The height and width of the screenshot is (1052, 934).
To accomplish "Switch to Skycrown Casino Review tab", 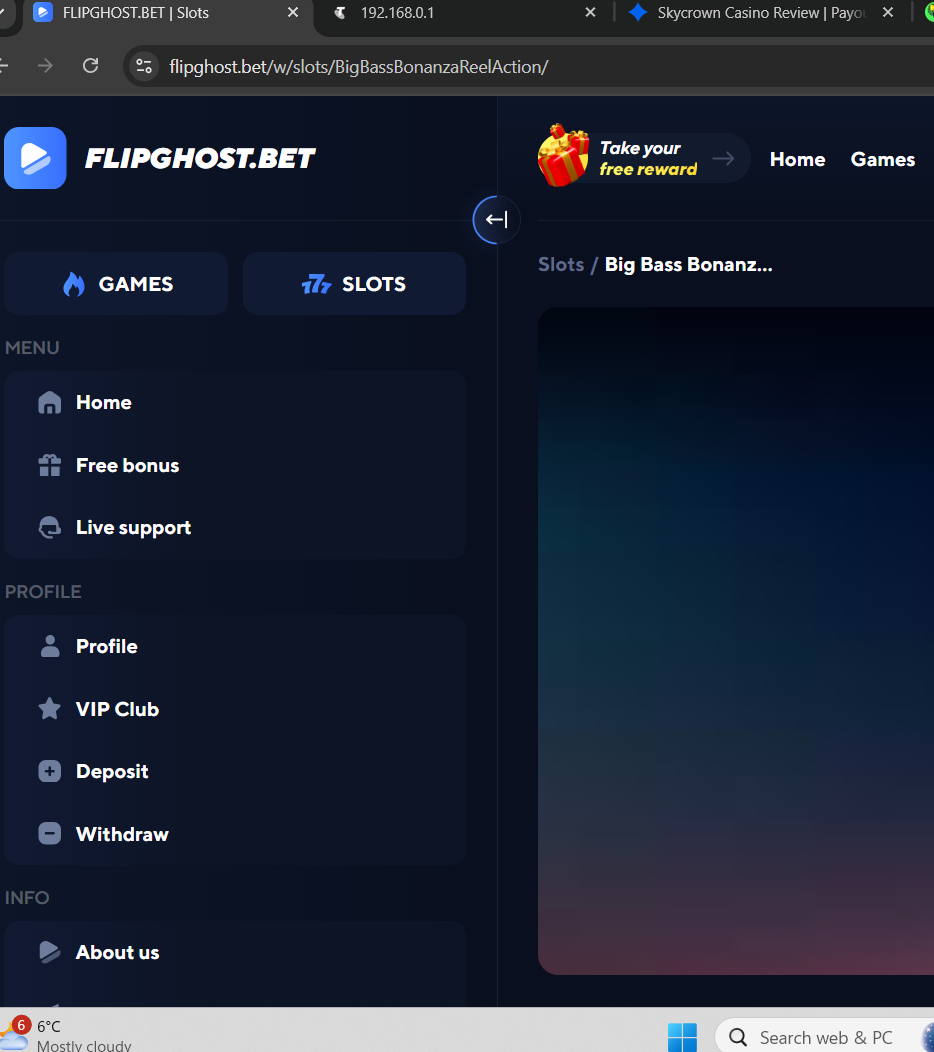I will 761,13.
